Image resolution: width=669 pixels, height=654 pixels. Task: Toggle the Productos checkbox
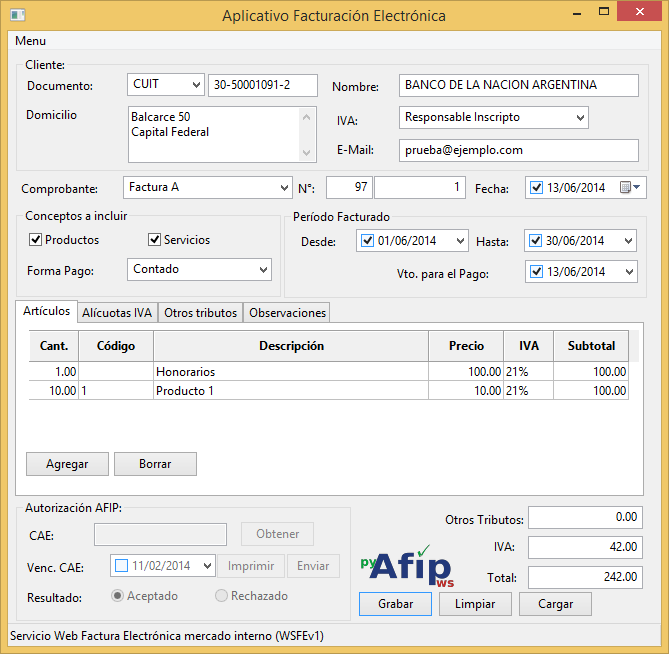coord(36,240)
